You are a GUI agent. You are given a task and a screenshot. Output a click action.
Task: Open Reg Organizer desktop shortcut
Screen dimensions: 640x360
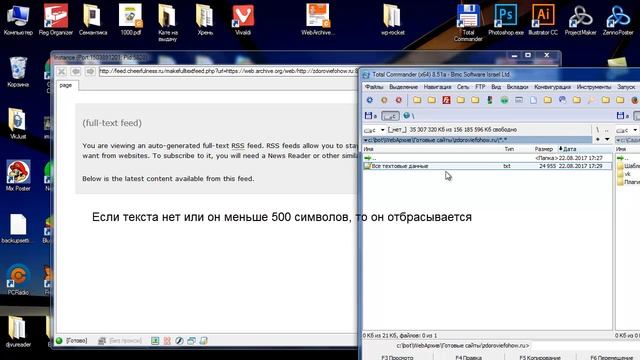tap(56, 19)
